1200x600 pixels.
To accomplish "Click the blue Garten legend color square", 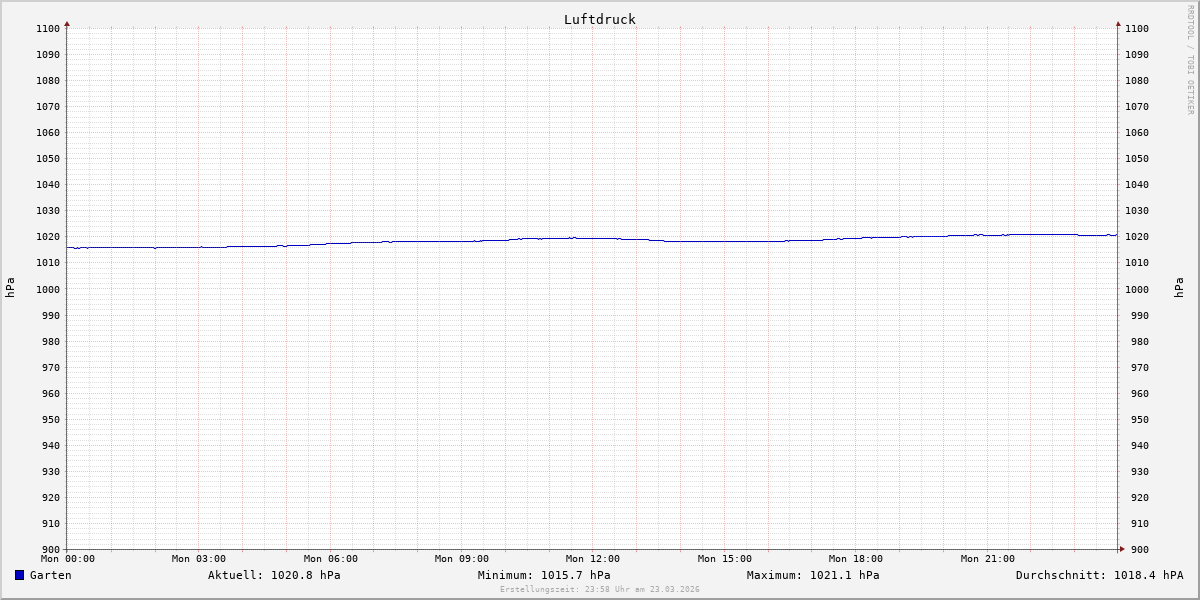I will [x=19, y=575].
